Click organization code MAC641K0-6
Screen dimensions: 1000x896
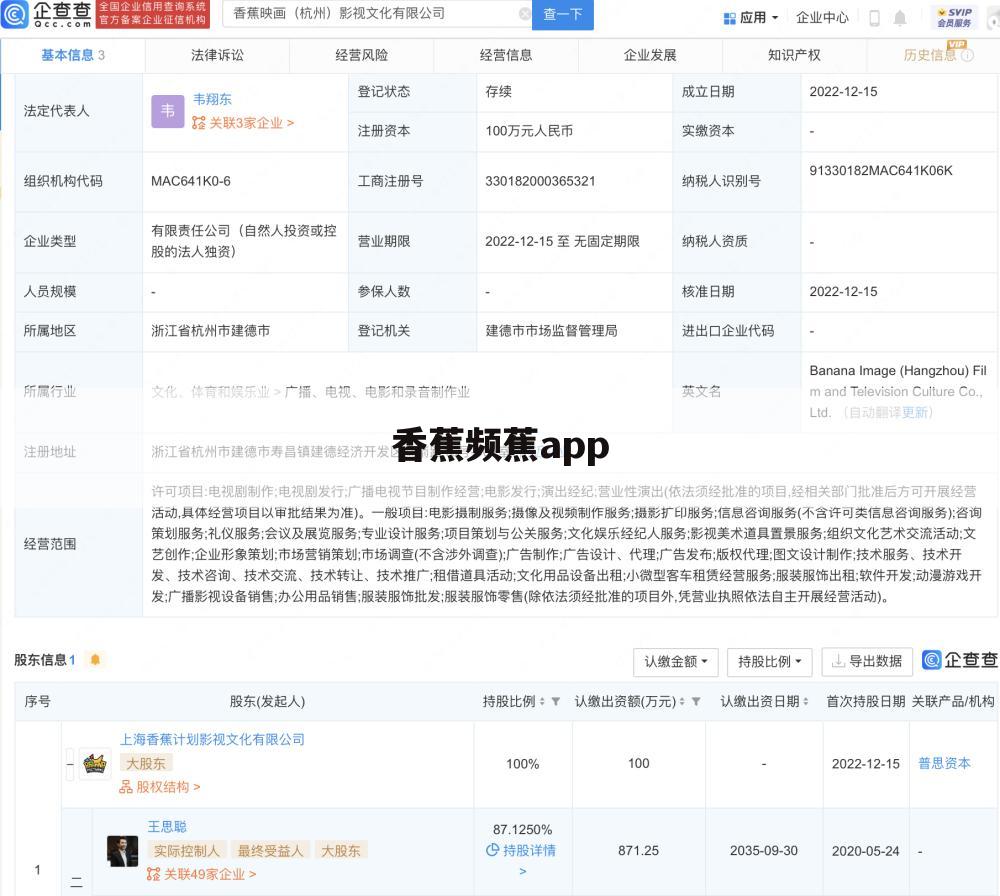[191, 182]
